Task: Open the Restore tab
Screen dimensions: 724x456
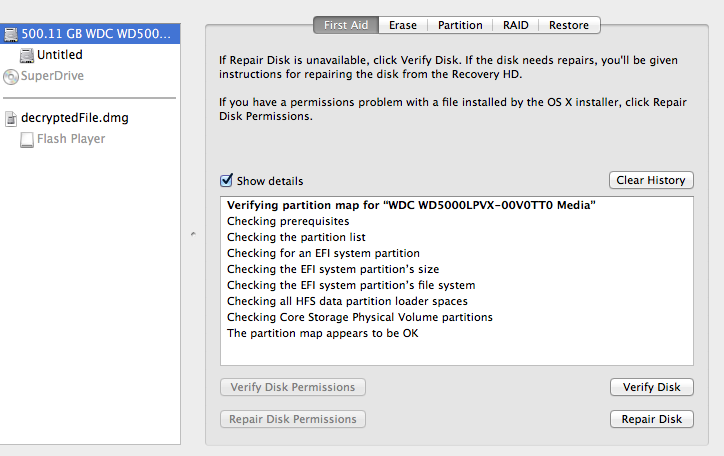Action: click(569, 25)
